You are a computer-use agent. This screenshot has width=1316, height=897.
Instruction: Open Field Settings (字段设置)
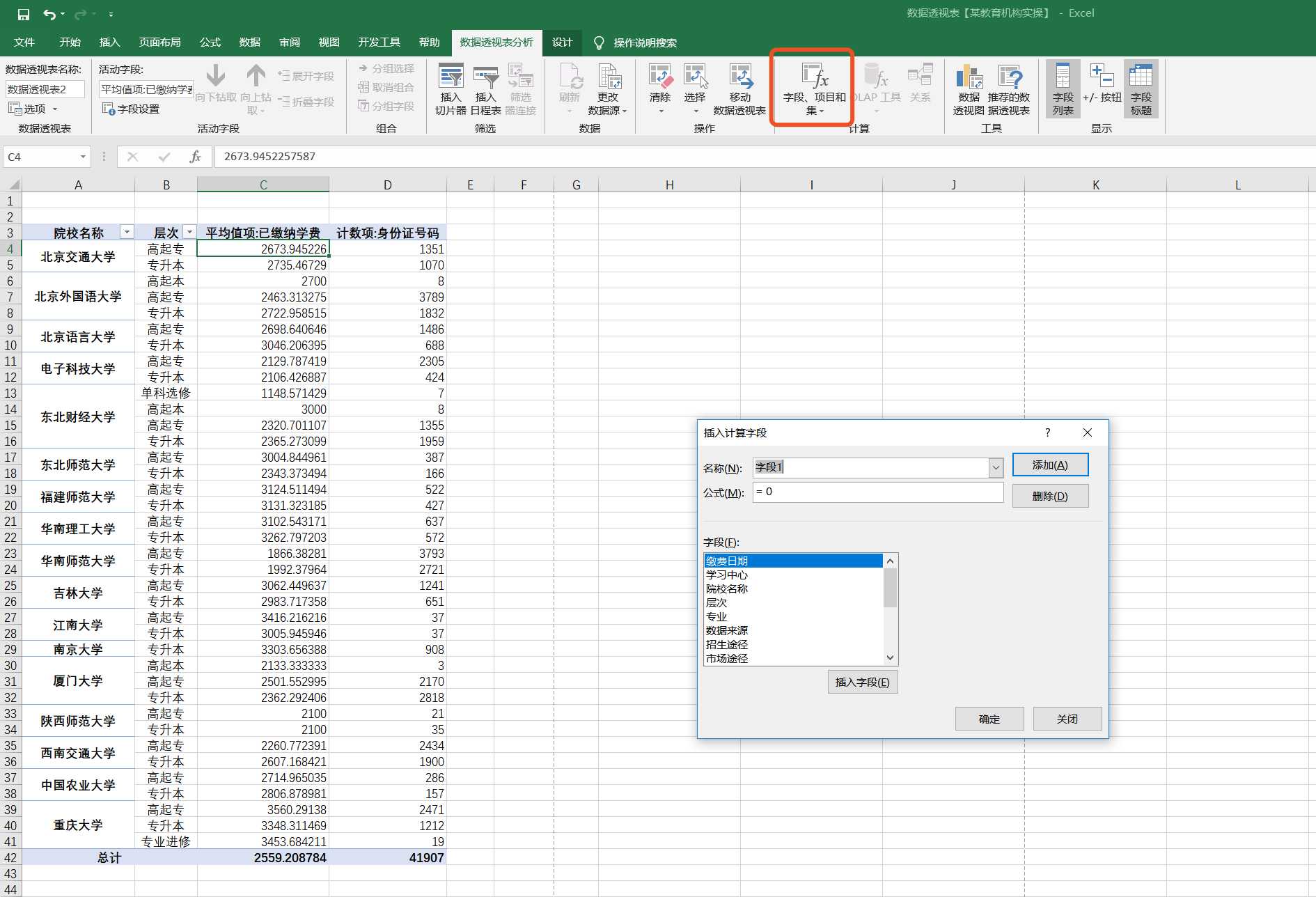click(x=132, y=109)
